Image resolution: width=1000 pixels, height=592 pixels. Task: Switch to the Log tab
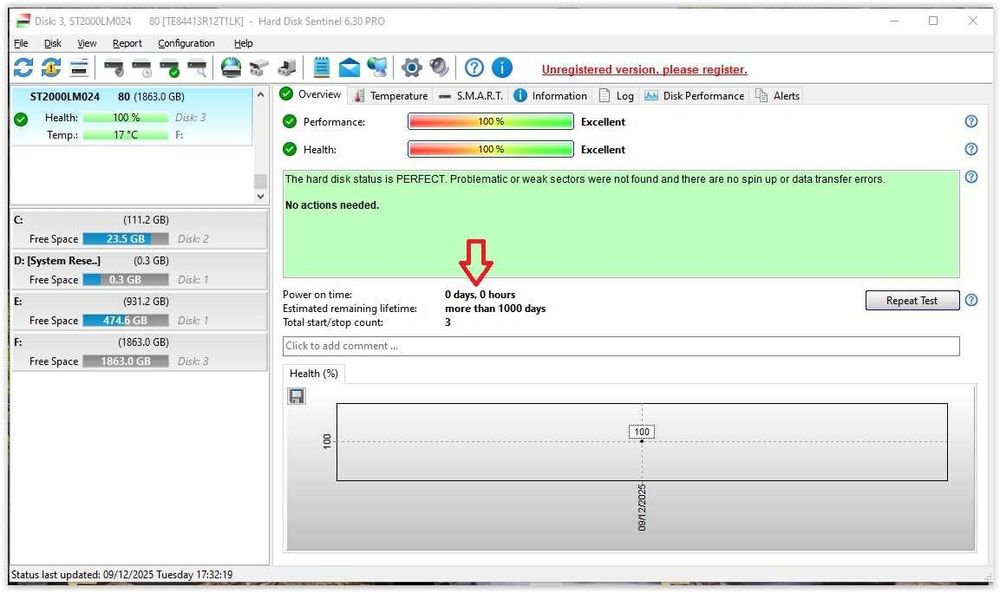click(x=617, y=96)
